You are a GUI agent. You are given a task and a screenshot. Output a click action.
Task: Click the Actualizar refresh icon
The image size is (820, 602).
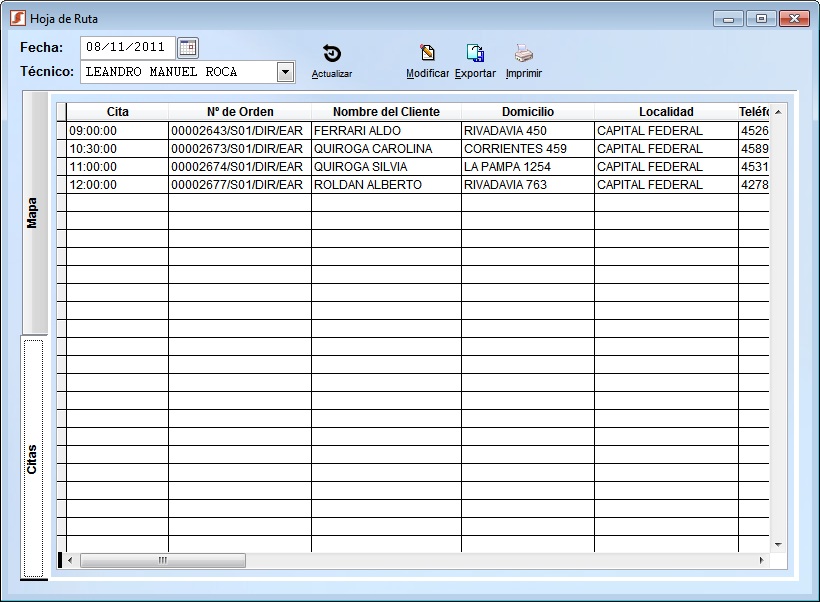click(332, 55)
